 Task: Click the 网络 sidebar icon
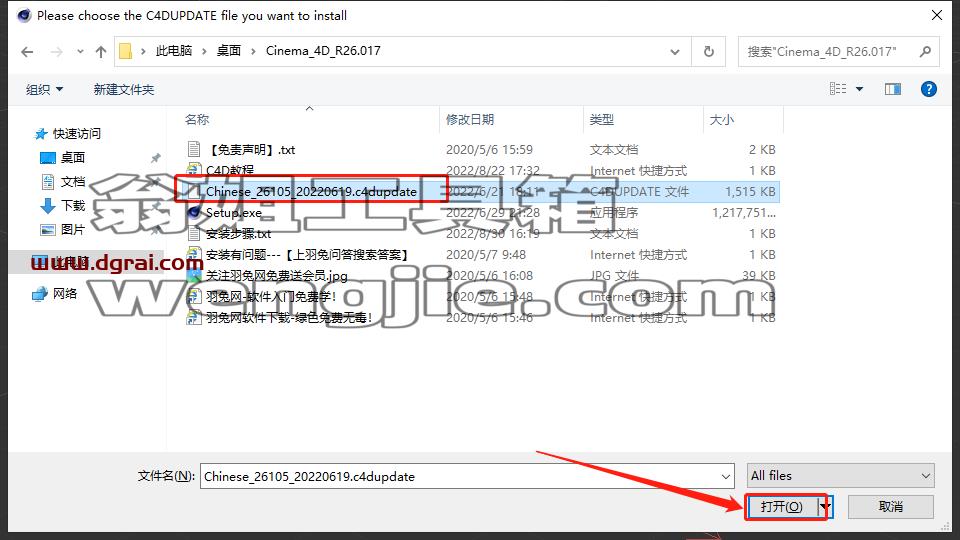(40, 294)
